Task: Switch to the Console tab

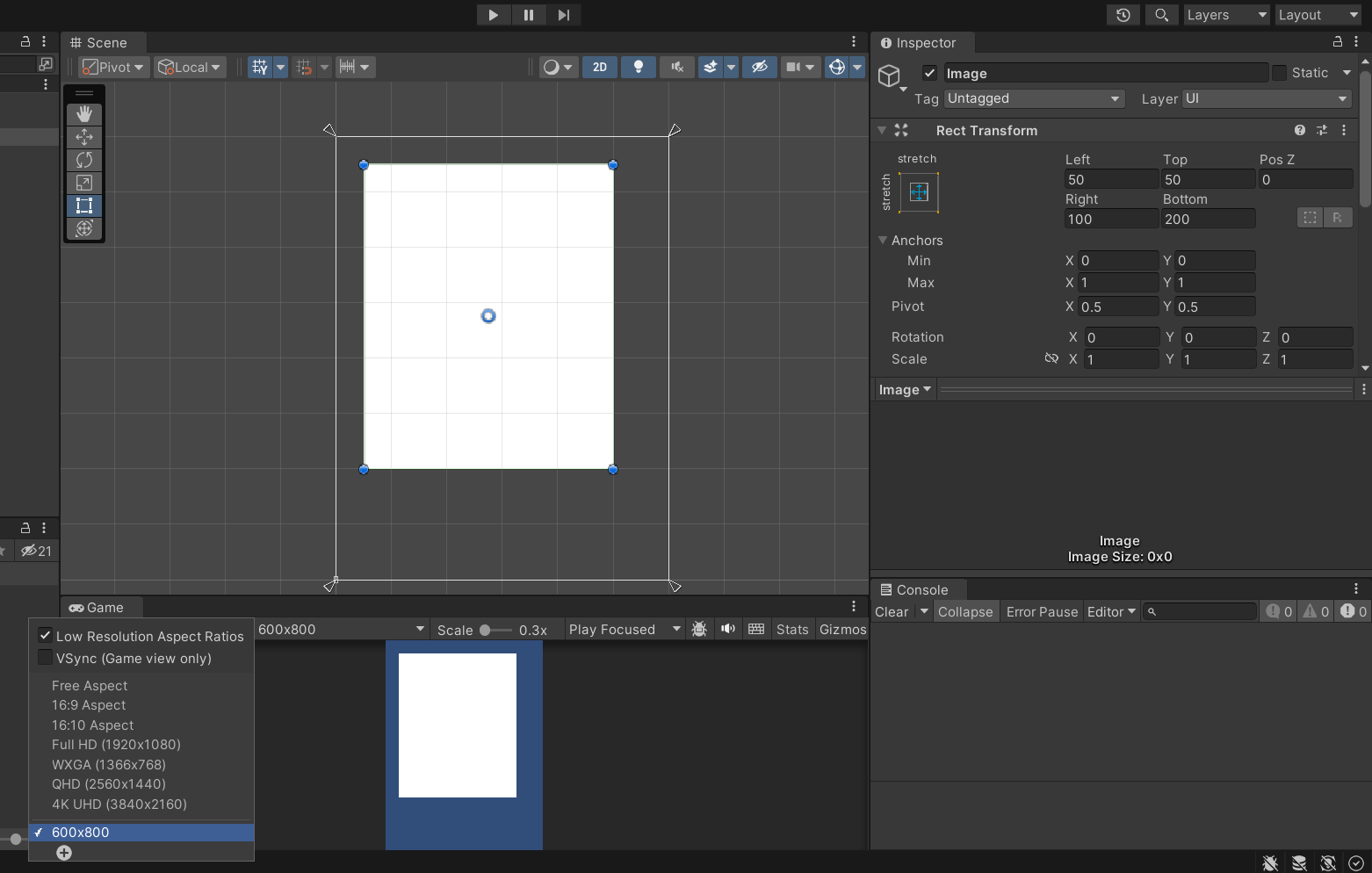Action: 921,590
